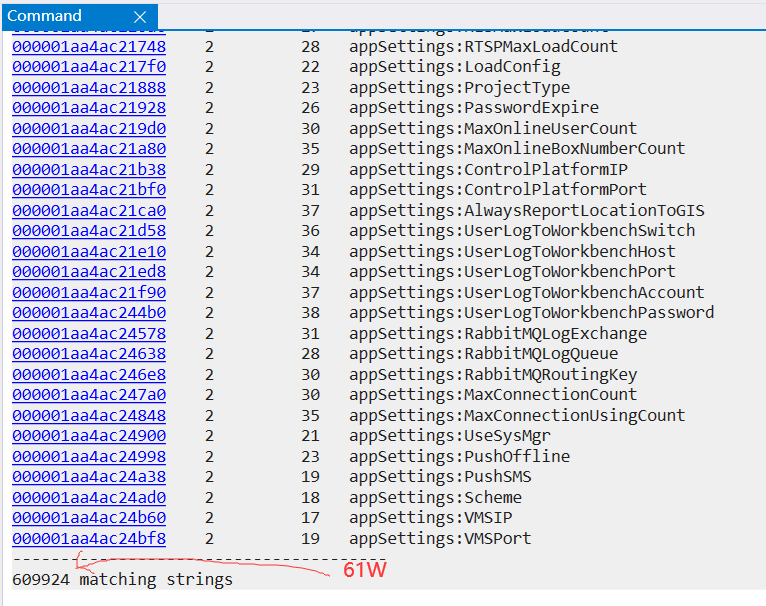This screenshot has height=606, width=766.
Task: Inspect object at 000001aa4ac24ad0
Action: coord(89,498)
